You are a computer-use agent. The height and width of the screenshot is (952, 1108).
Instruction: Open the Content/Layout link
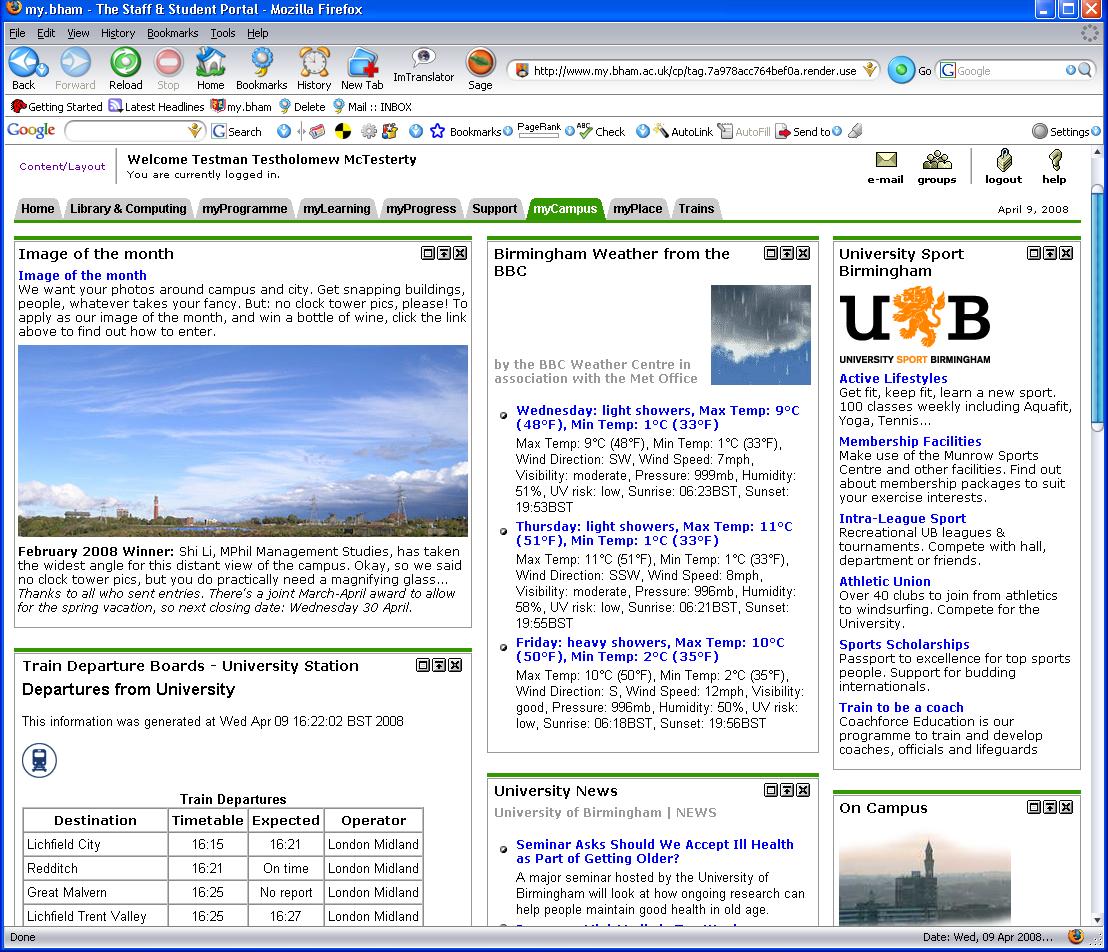pos(62,166)
